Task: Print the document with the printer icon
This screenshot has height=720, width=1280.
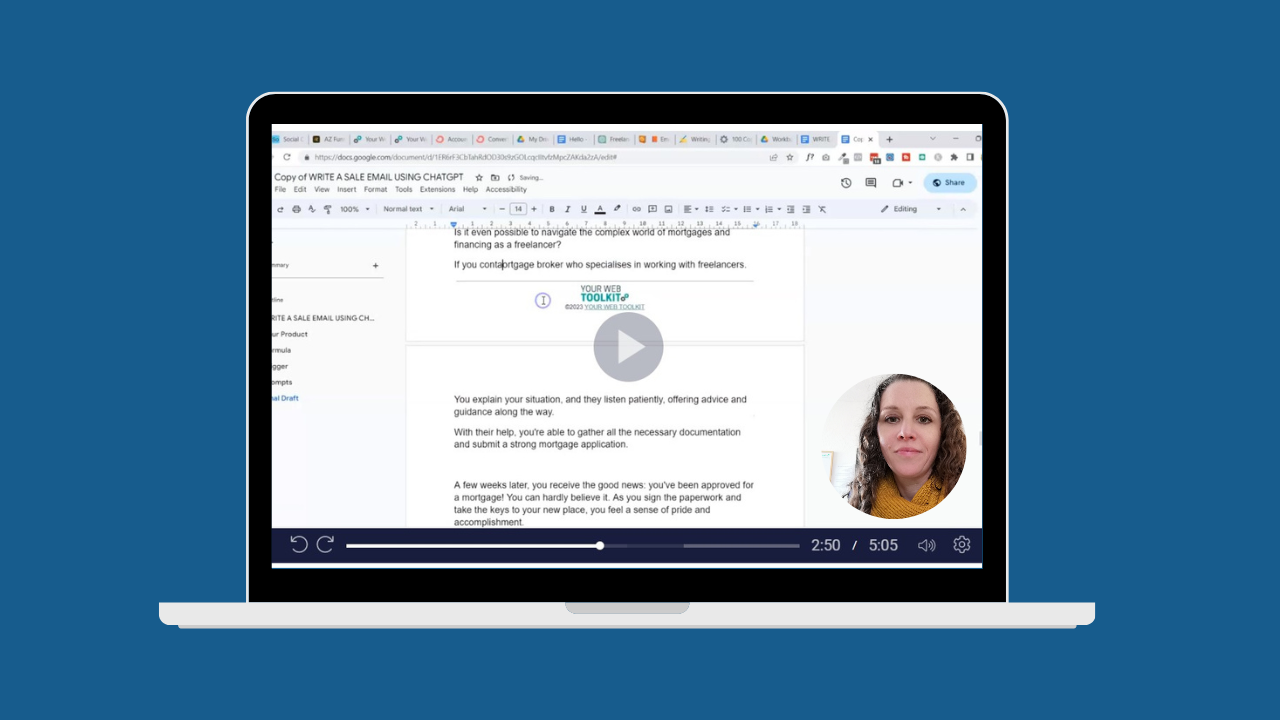Action: 296,209
